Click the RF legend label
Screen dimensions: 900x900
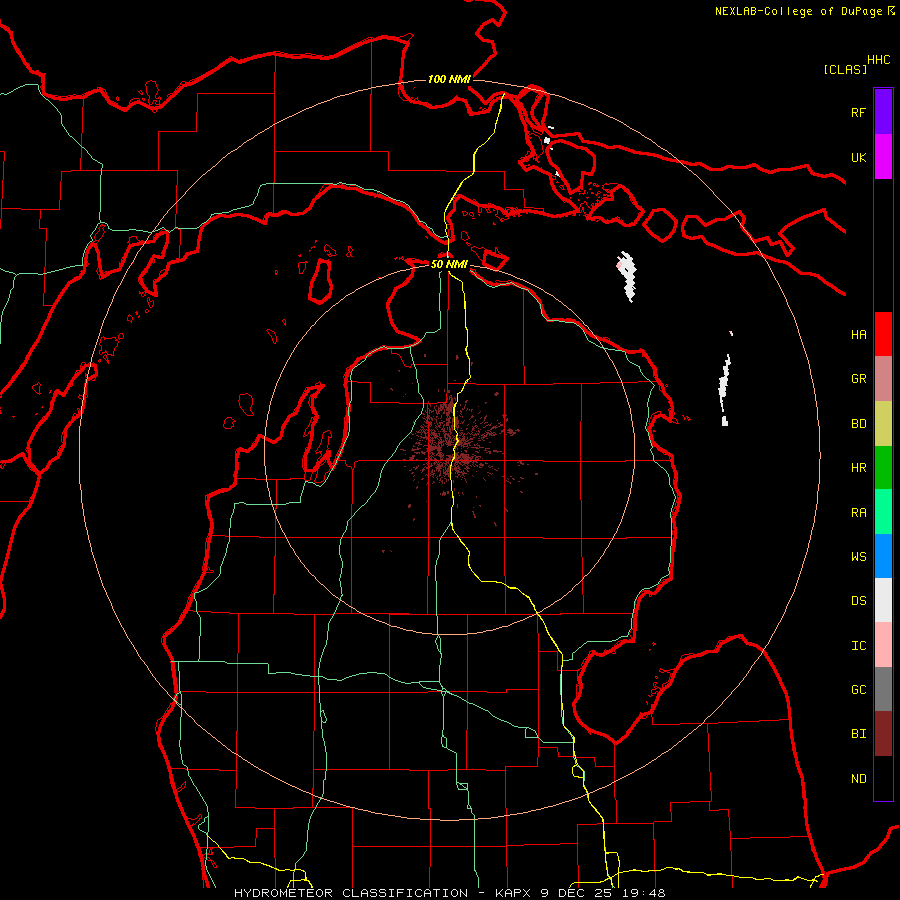tap(858, 112)
